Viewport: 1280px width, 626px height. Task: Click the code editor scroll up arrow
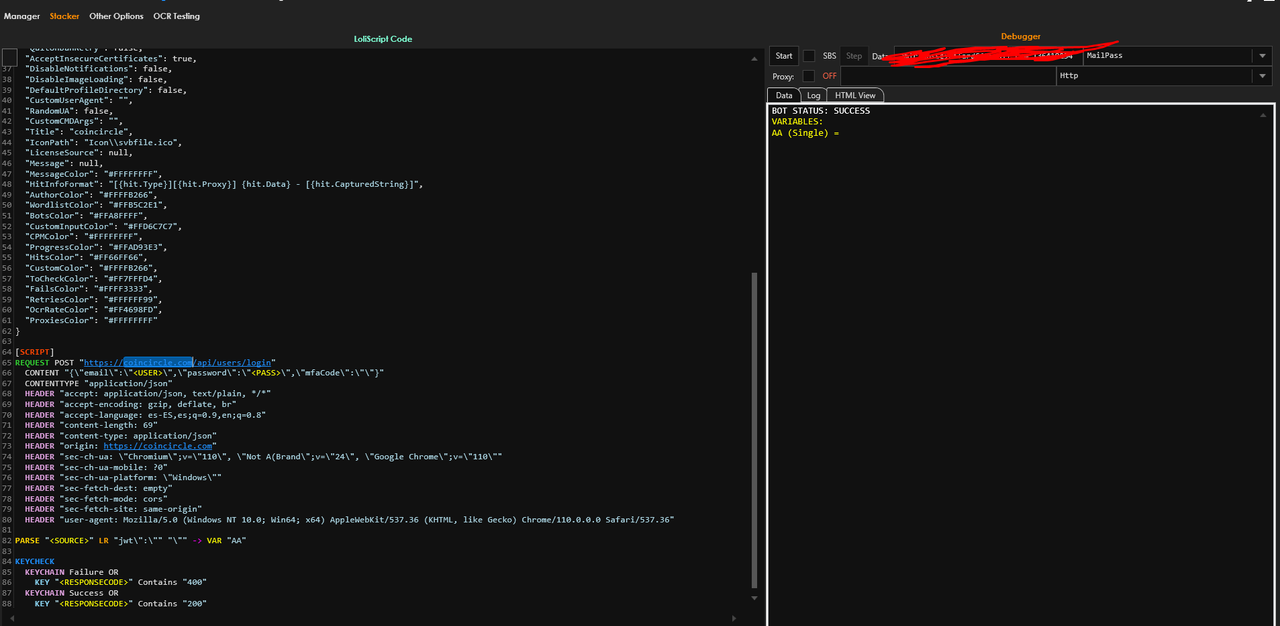(x=755, y=59)
